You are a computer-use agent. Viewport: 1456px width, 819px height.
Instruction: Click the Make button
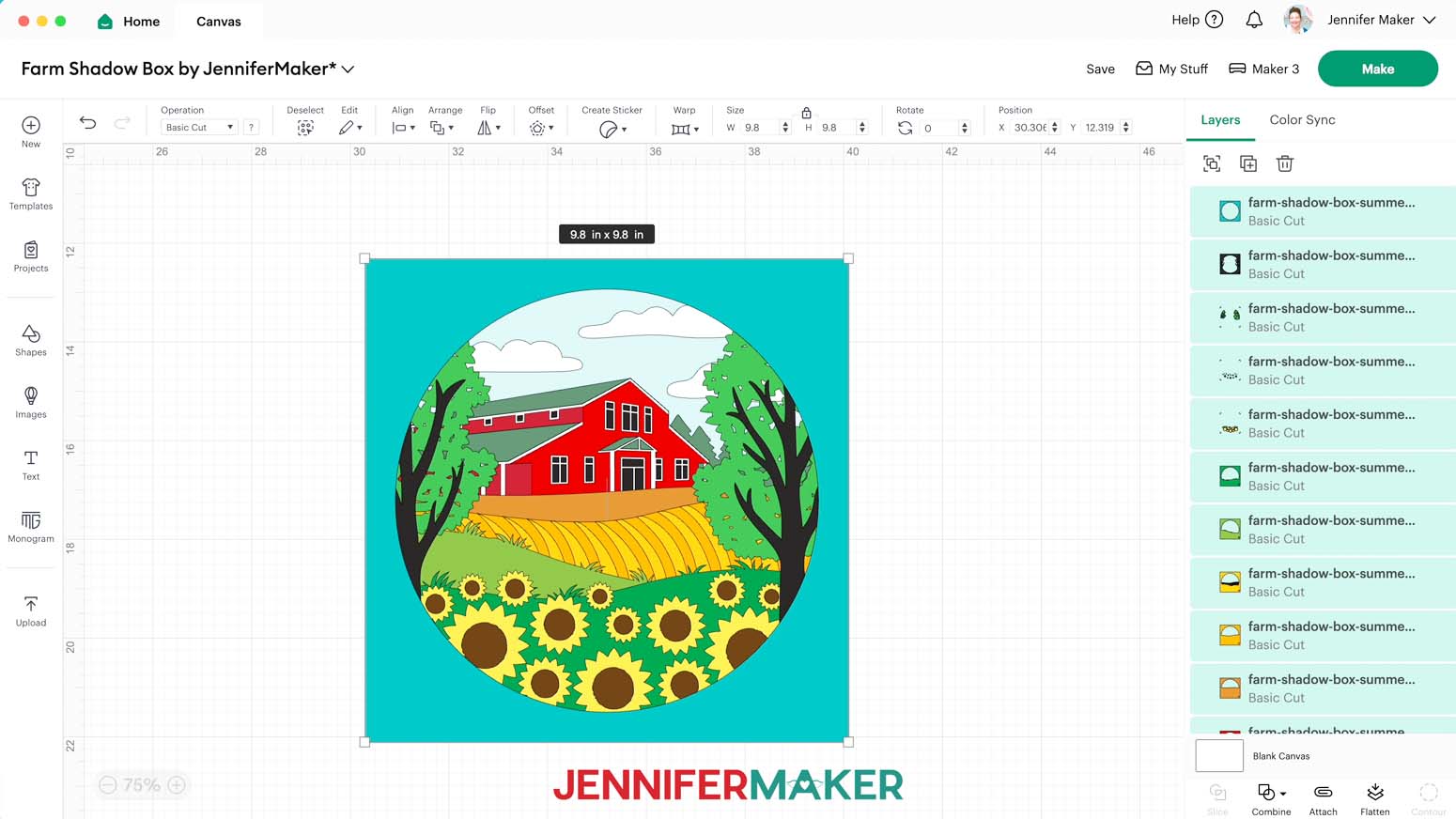[x=1378, y=69]
